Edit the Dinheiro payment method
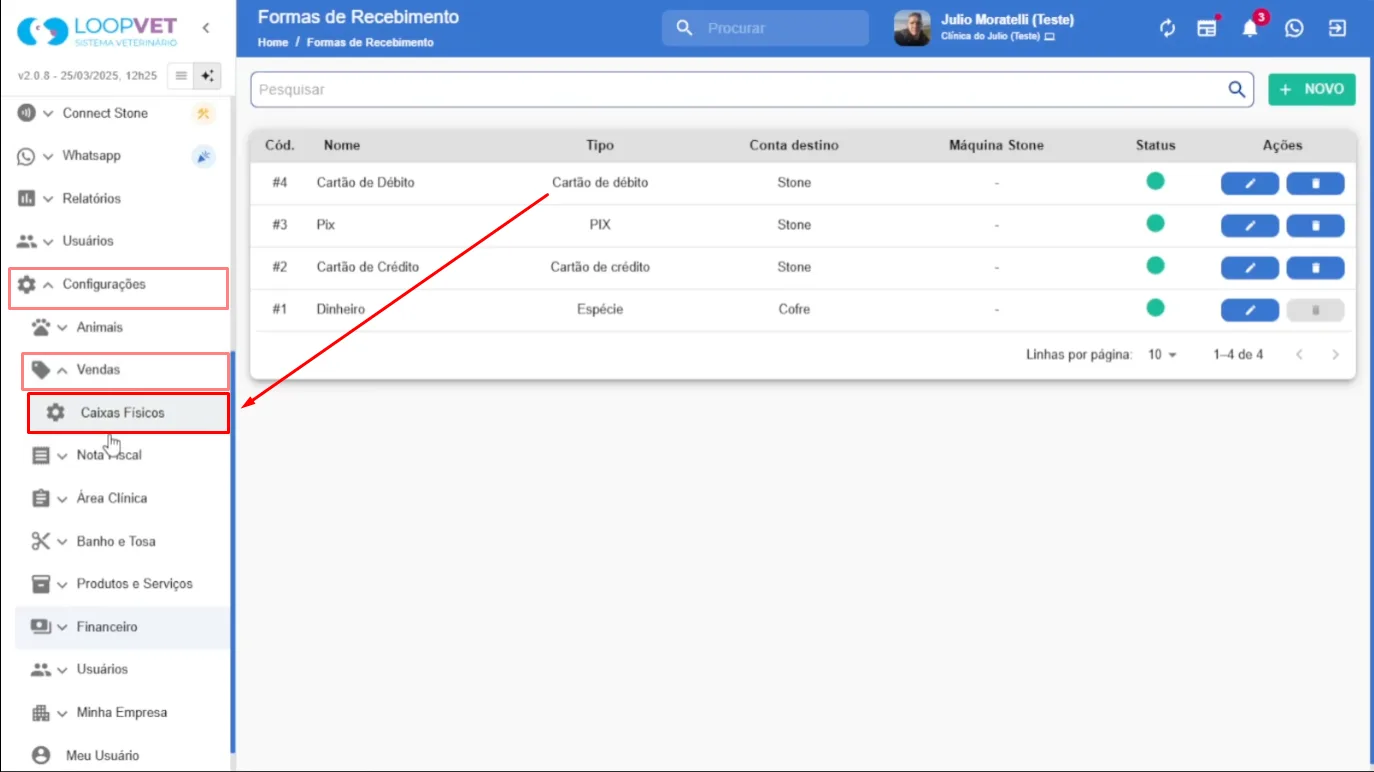The width and height of the screenshot is (1374, 772). pyautogui.click(x=1250, y=310)
